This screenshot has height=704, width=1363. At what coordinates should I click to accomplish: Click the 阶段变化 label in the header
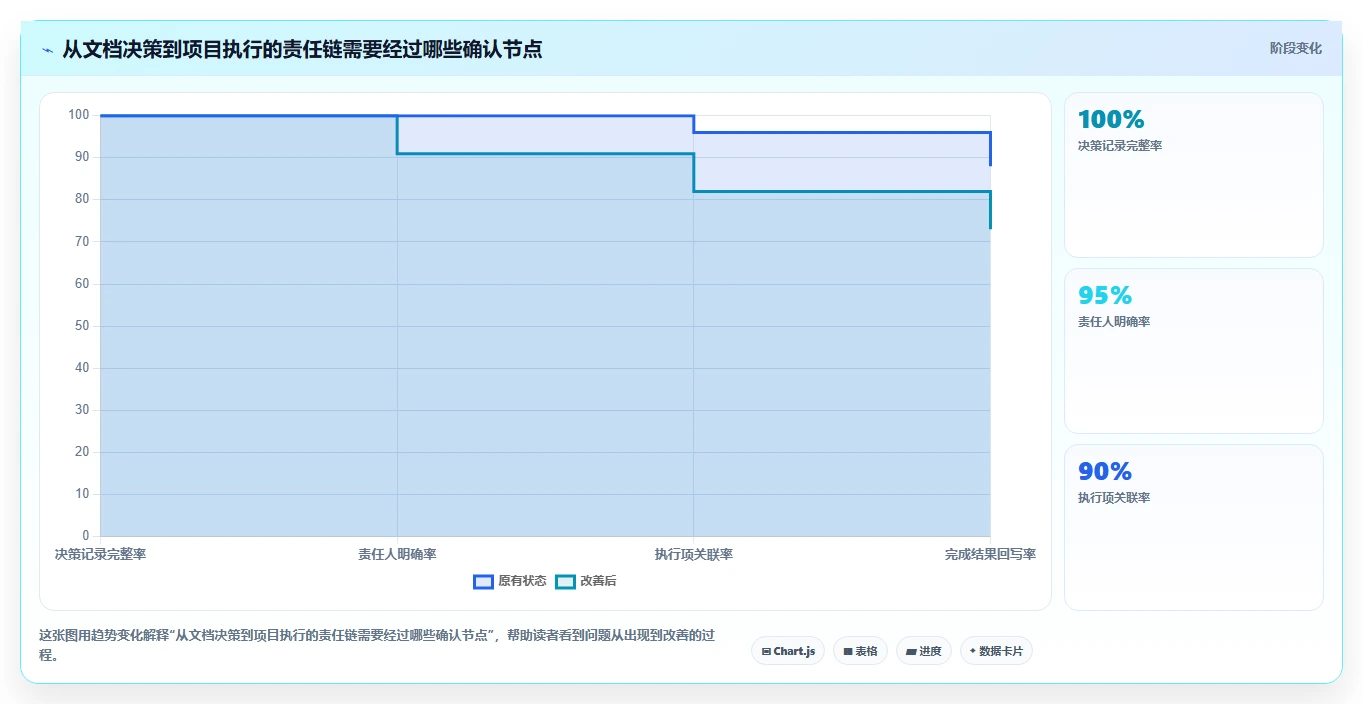tap(1296, 48)
